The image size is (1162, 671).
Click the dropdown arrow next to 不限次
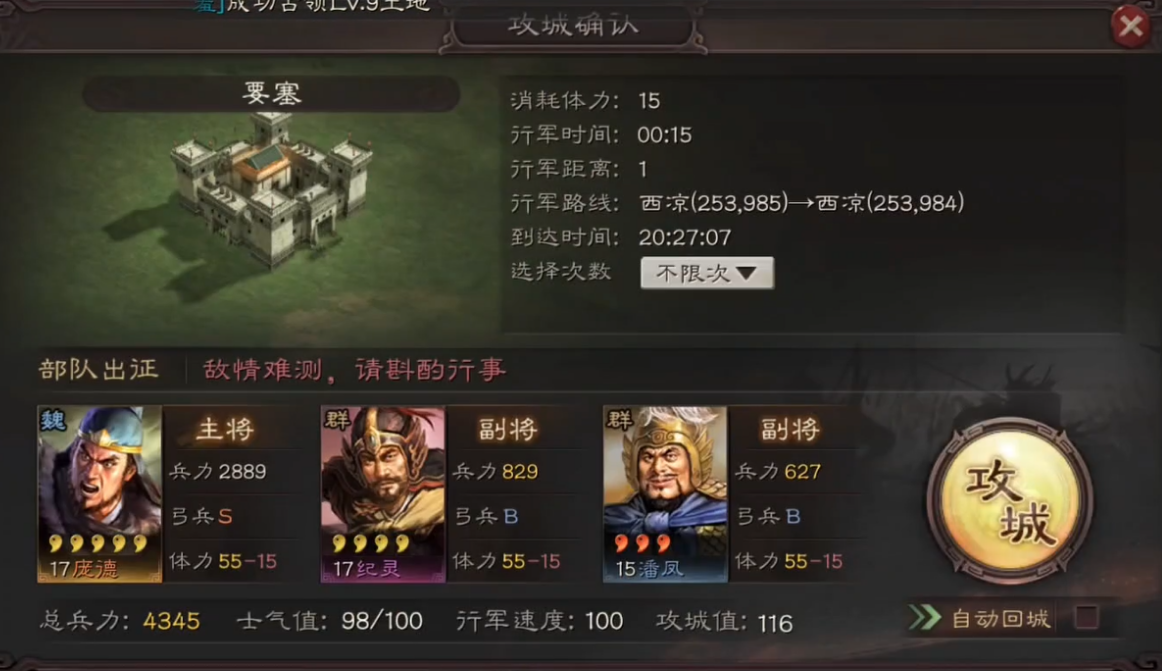747,273
